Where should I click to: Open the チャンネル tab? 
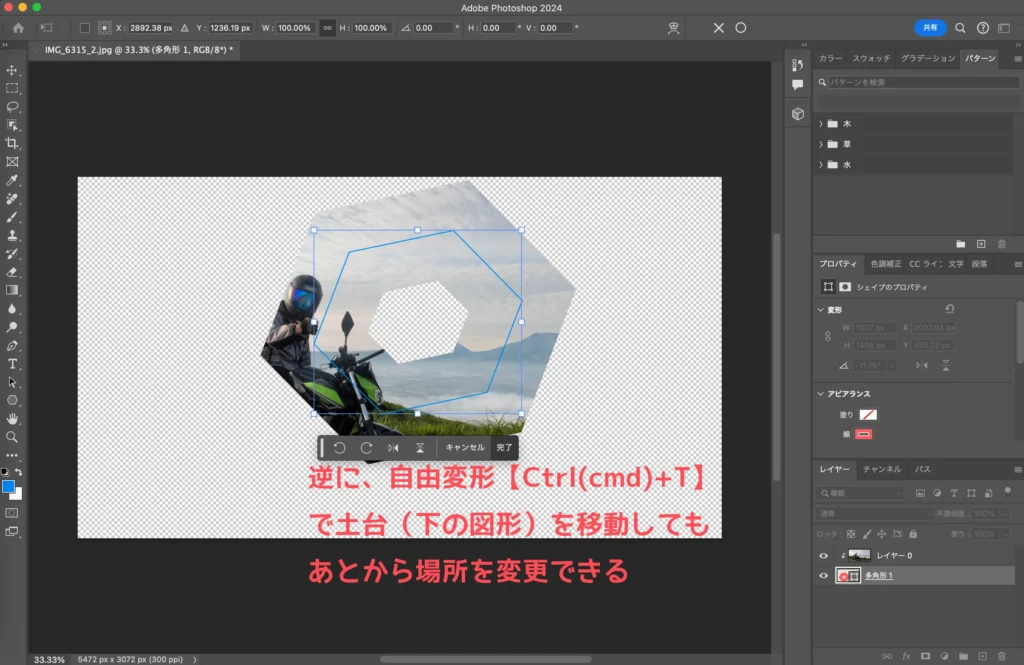tap(882, 469)
